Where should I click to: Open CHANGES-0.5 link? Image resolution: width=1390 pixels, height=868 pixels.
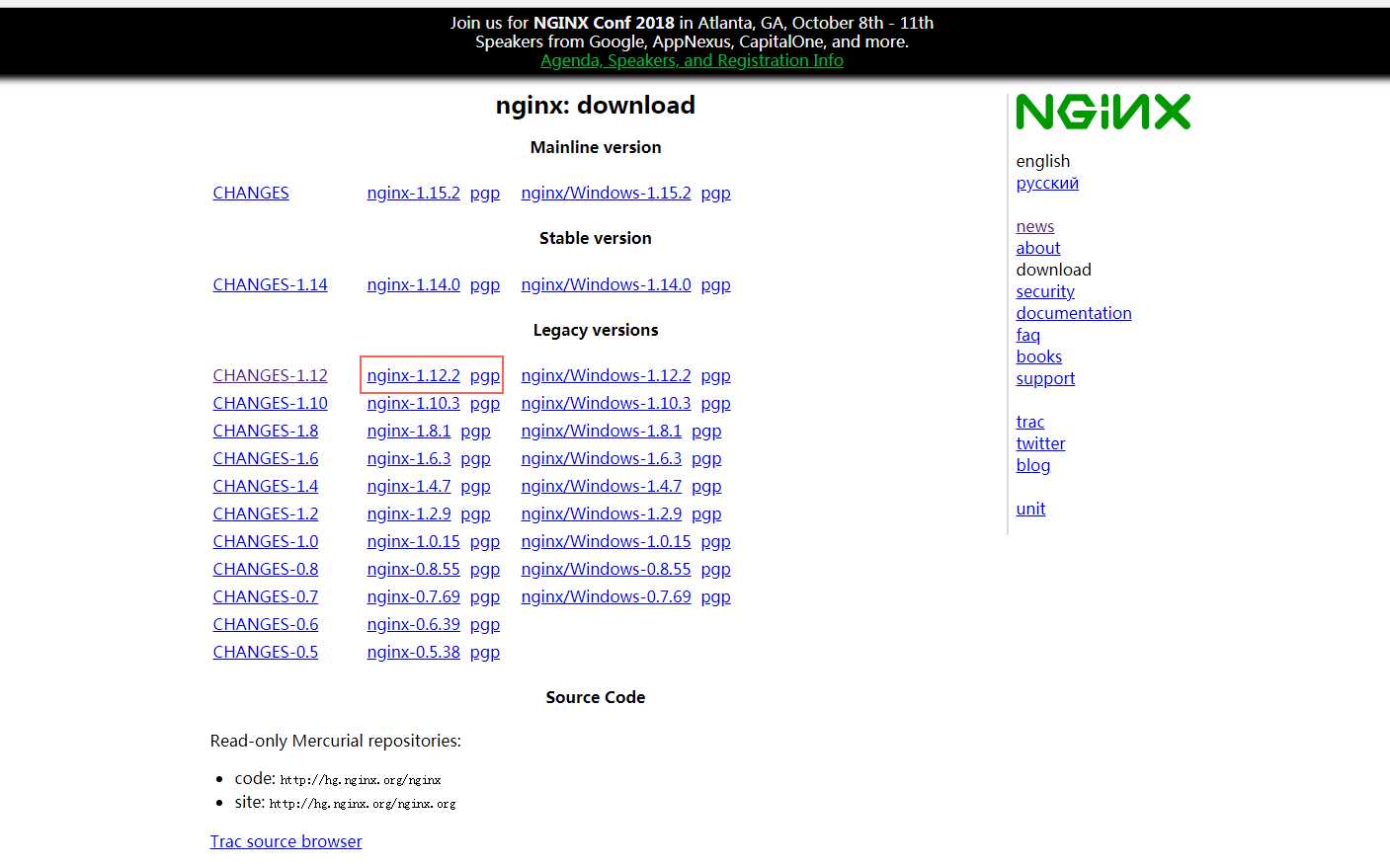click(265, 652)
